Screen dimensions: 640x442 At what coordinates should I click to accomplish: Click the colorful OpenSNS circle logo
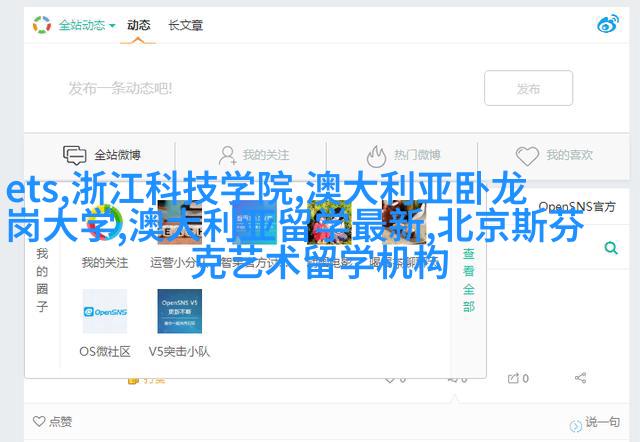tap(42, 25)
